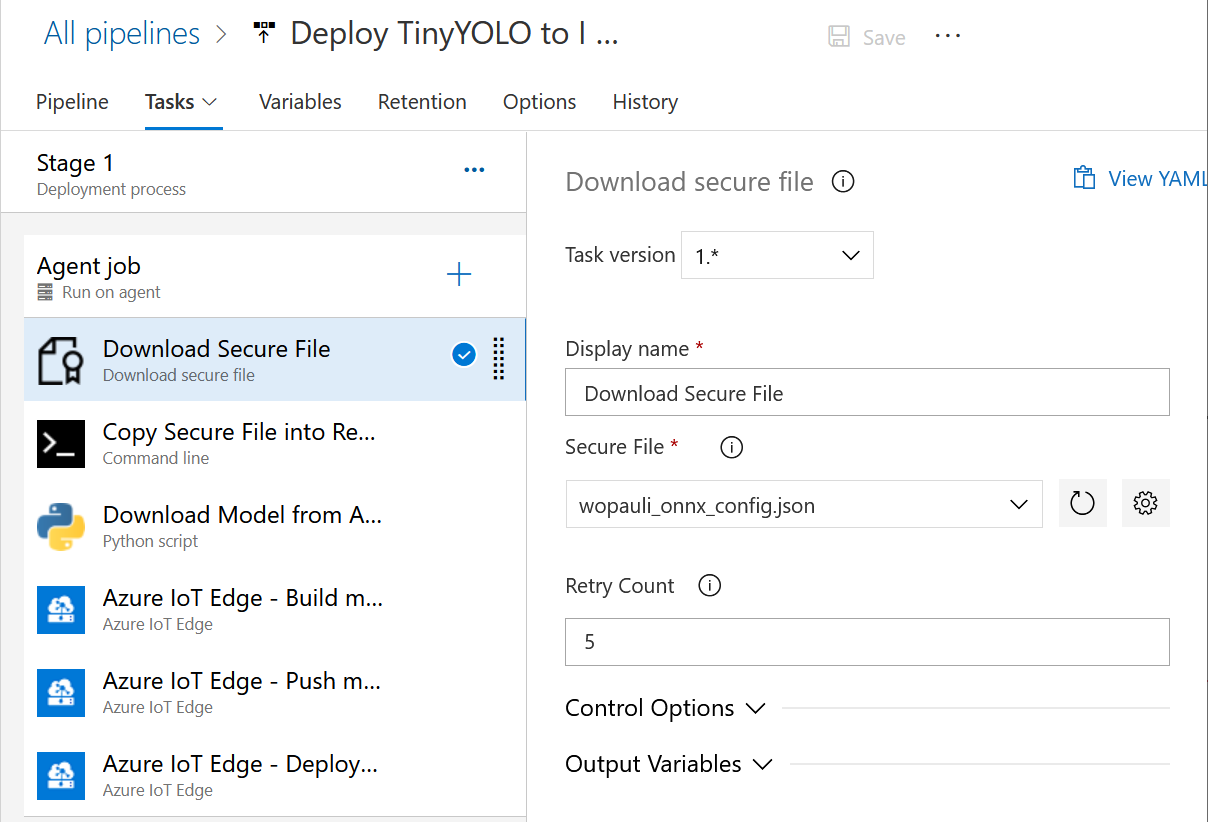
Task: Click the Save disk icon
Action: pos(839,37)
